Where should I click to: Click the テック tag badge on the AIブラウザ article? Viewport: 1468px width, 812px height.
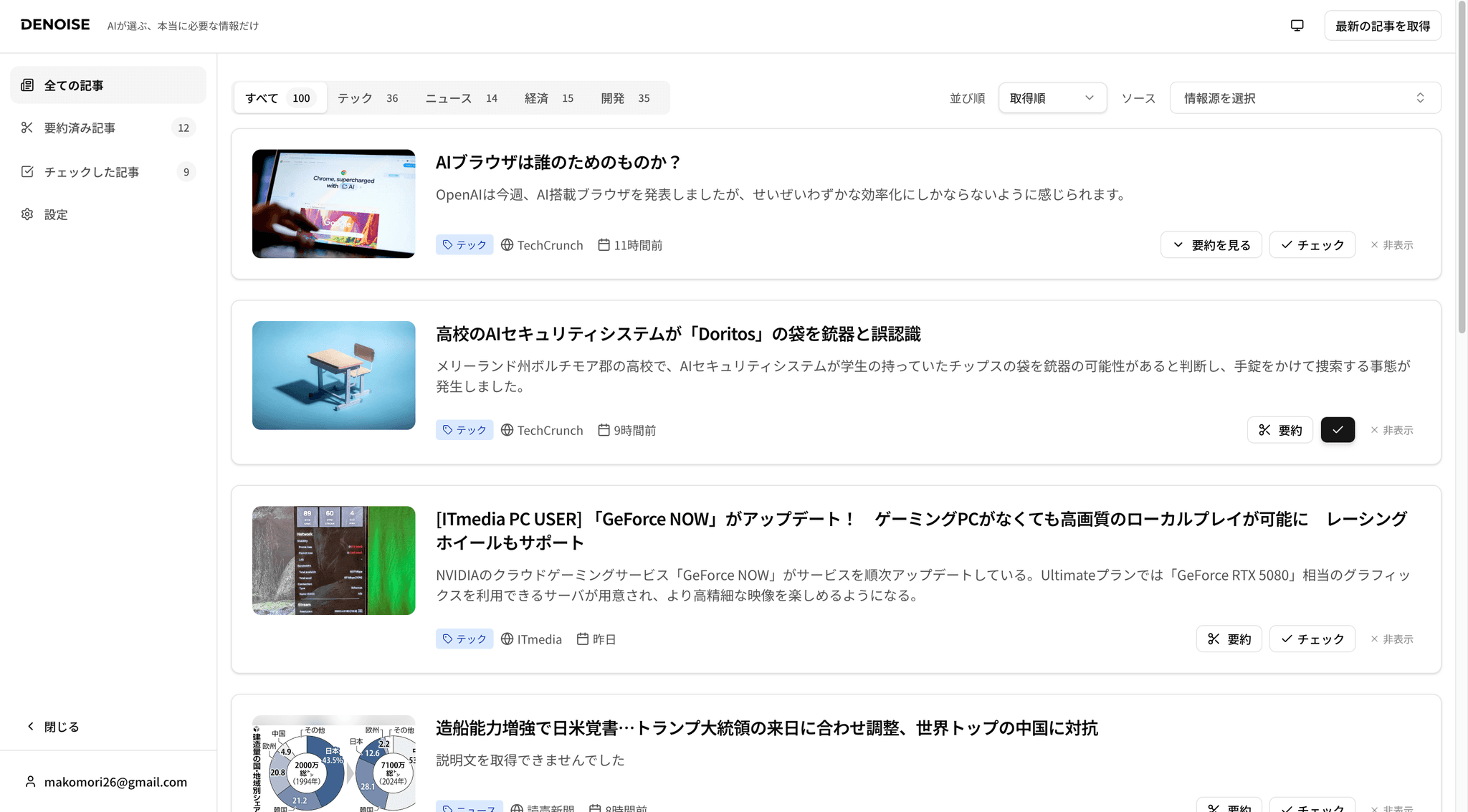tap(464, 244)
